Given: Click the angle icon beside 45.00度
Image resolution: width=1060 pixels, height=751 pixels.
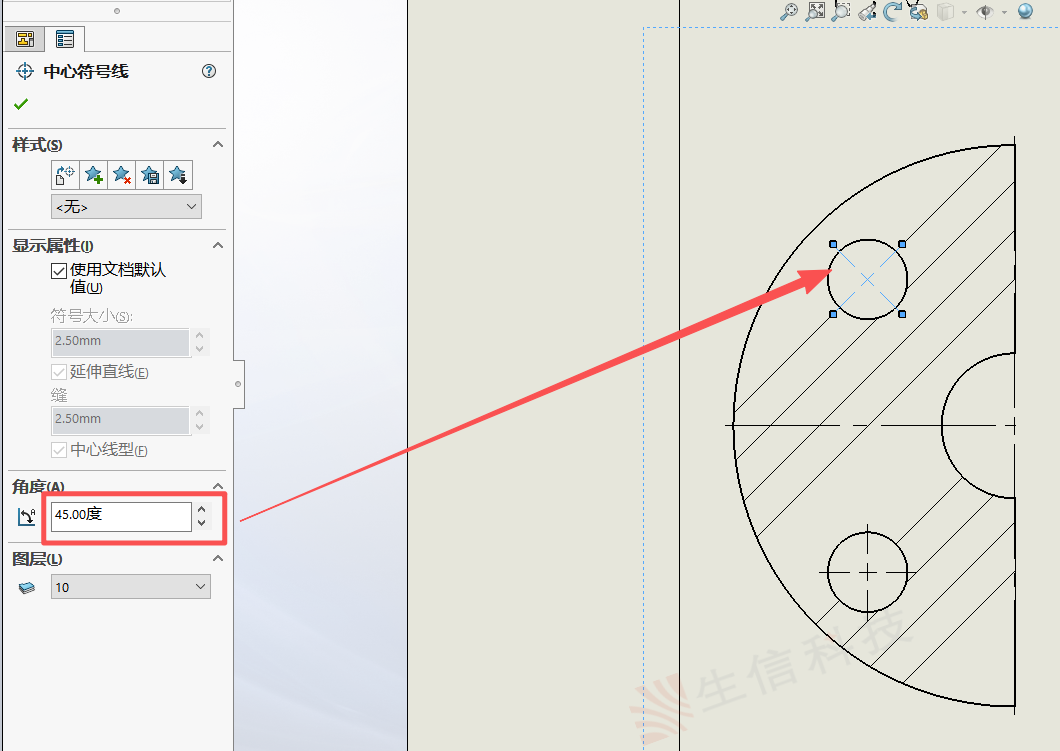Looking at the screenshot, I should click(26, 516).
